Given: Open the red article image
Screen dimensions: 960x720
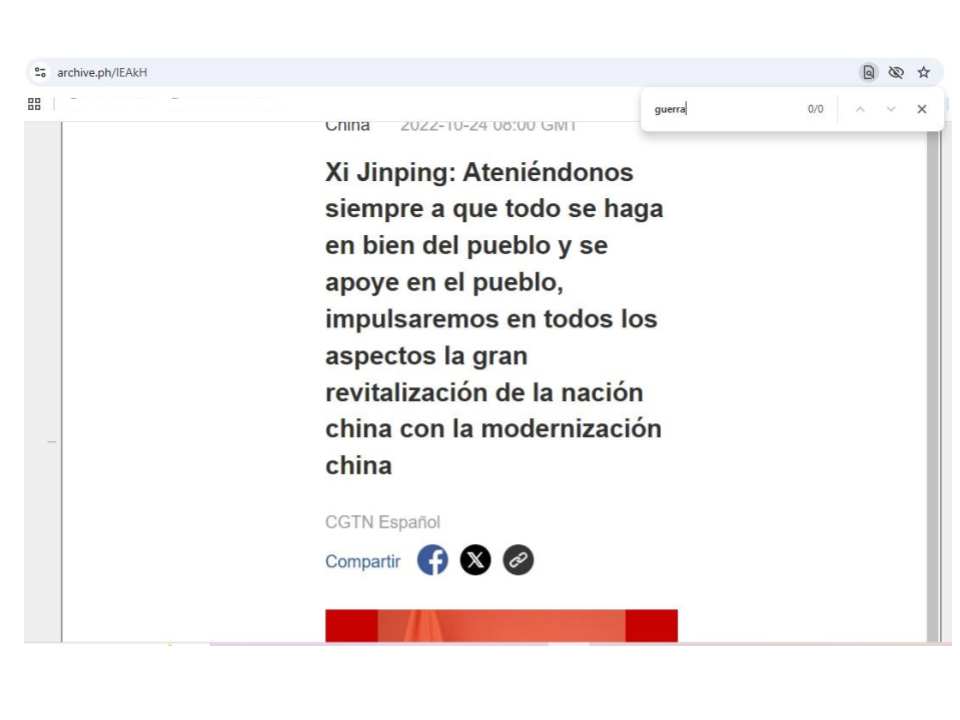Looking at the screenshot, I should coord(501,625).
